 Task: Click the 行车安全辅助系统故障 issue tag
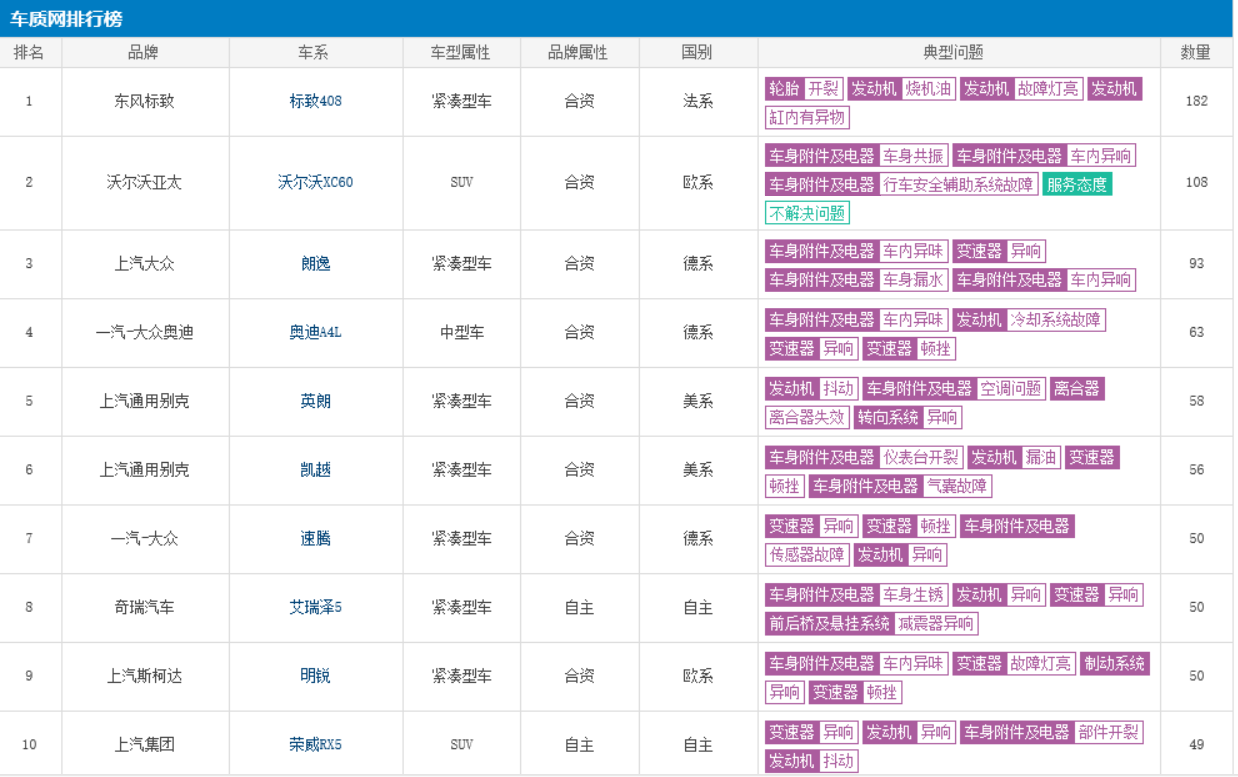[959, 185]
